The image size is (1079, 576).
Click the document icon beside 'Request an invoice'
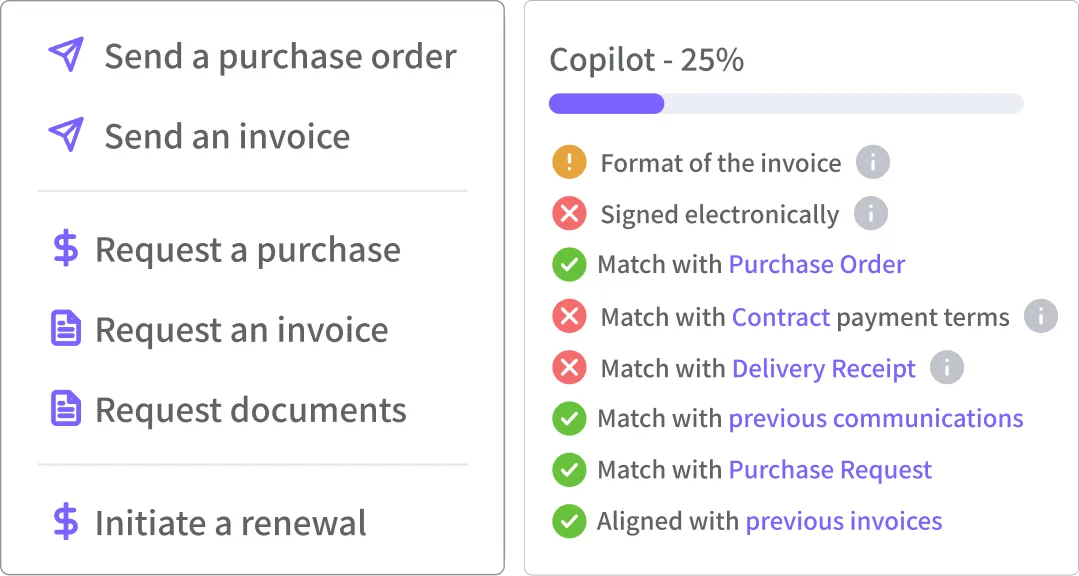click(x=64, y=329)
